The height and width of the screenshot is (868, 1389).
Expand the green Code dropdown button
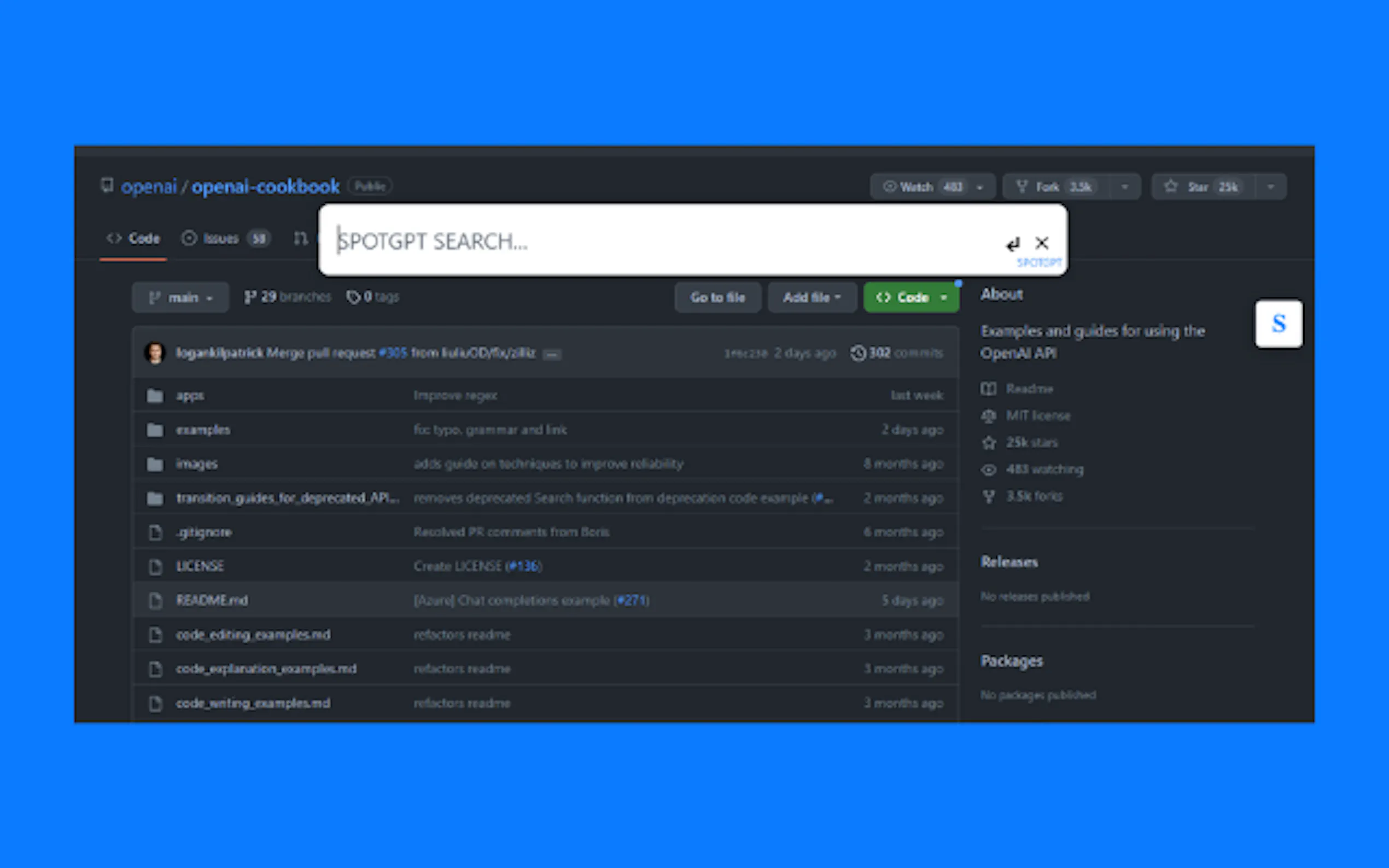[911, 297]
